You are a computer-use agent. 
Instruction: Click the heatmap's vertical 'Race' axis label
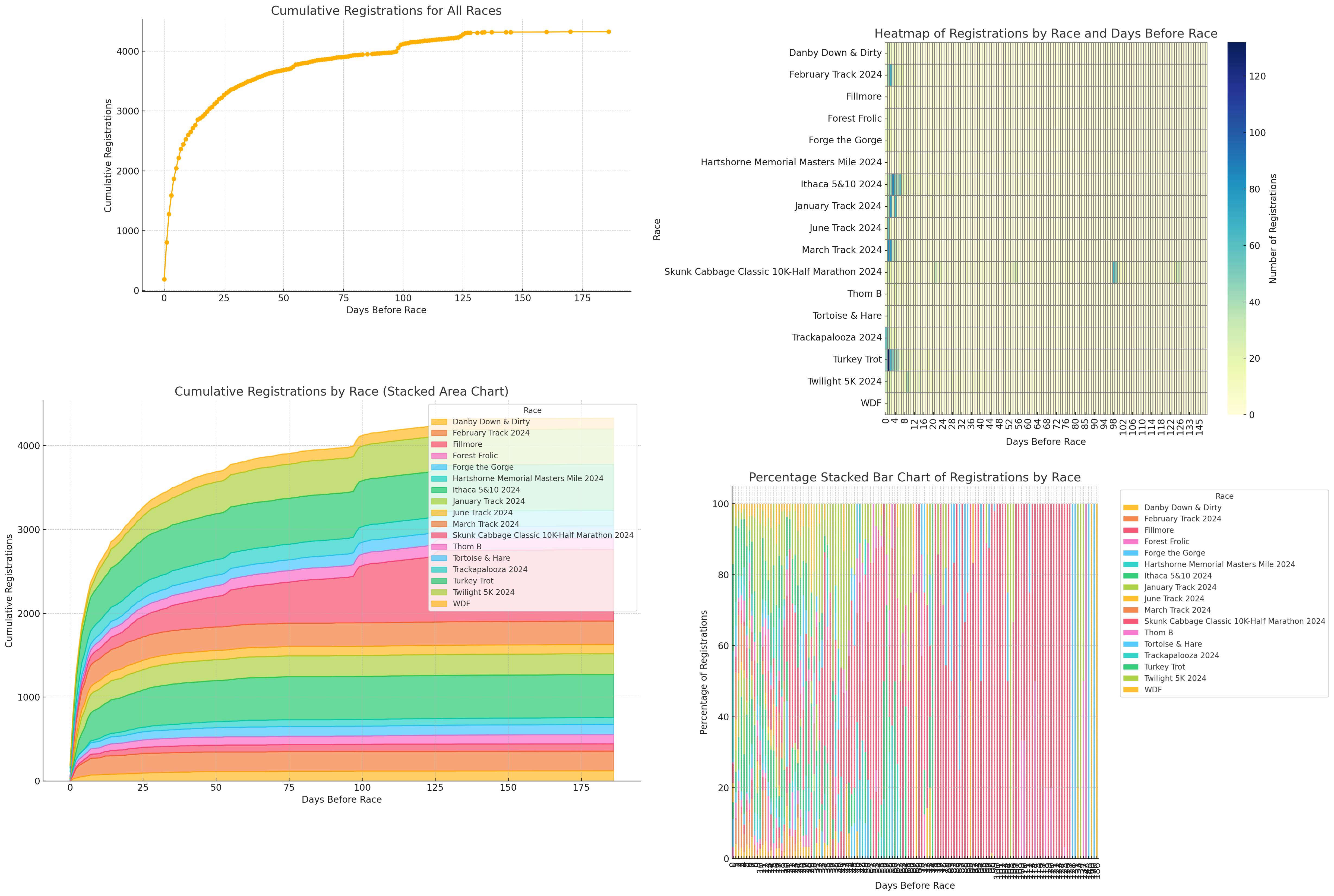click(x=657, y=229)
